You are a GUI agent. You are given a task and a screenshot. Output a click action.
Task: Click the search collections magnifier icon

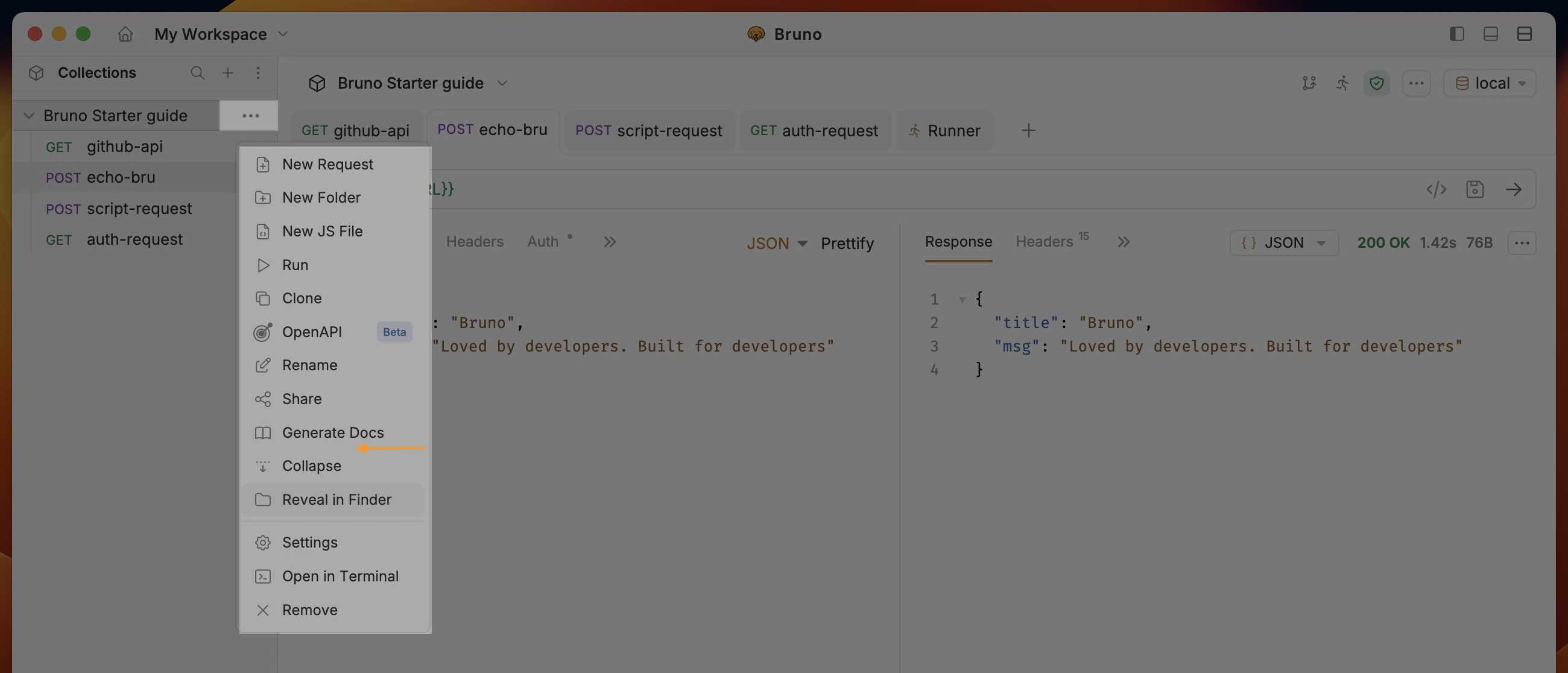(x=197, y=73)
